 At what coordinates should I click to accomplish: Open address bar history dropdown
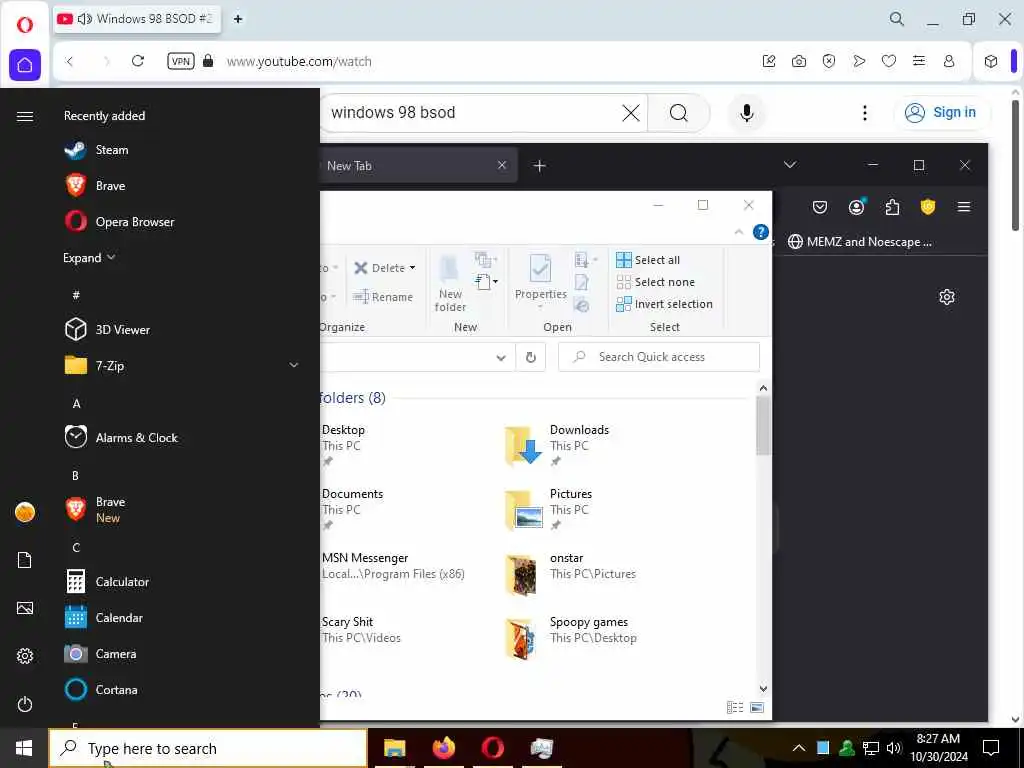(501, 358)
